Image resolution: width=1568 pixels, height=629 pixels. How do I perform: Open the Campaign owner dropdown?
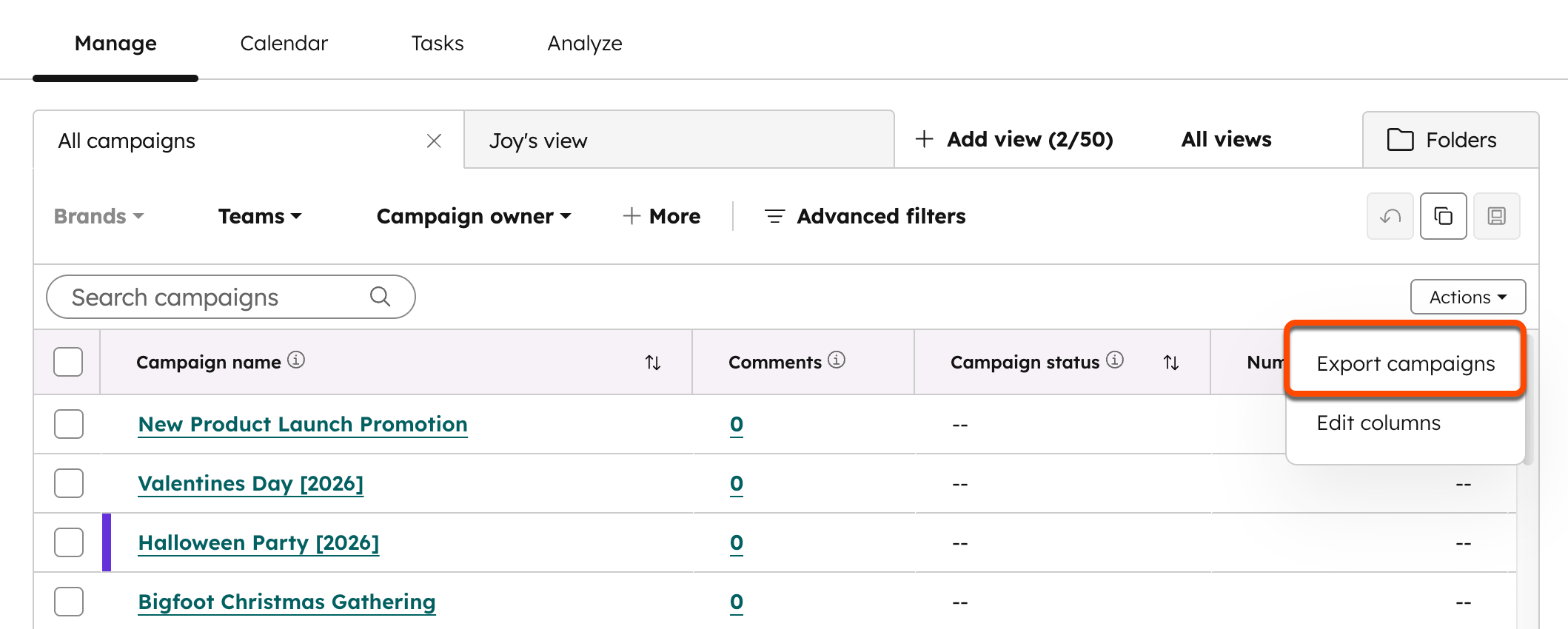point(473,216)
